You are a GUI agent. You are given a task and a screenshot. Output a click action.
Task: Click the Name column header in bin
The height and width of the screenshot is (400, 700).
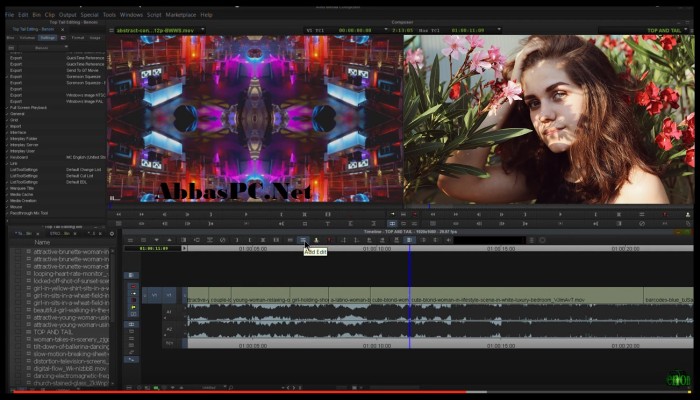[x=42, y=242]
